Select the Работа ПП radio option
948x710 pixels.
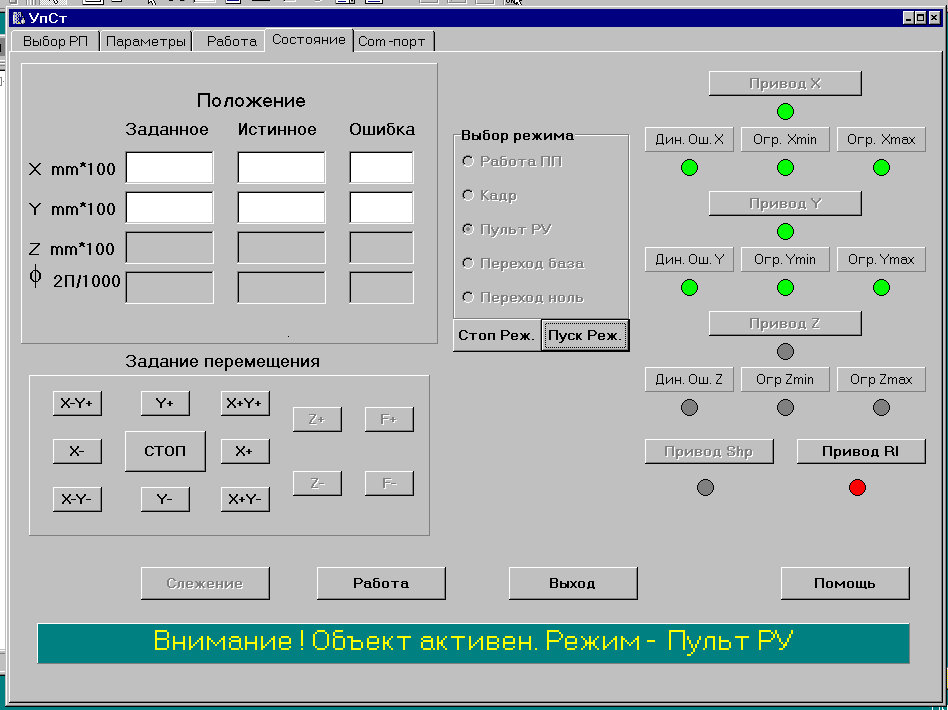(x=512, y=161)
